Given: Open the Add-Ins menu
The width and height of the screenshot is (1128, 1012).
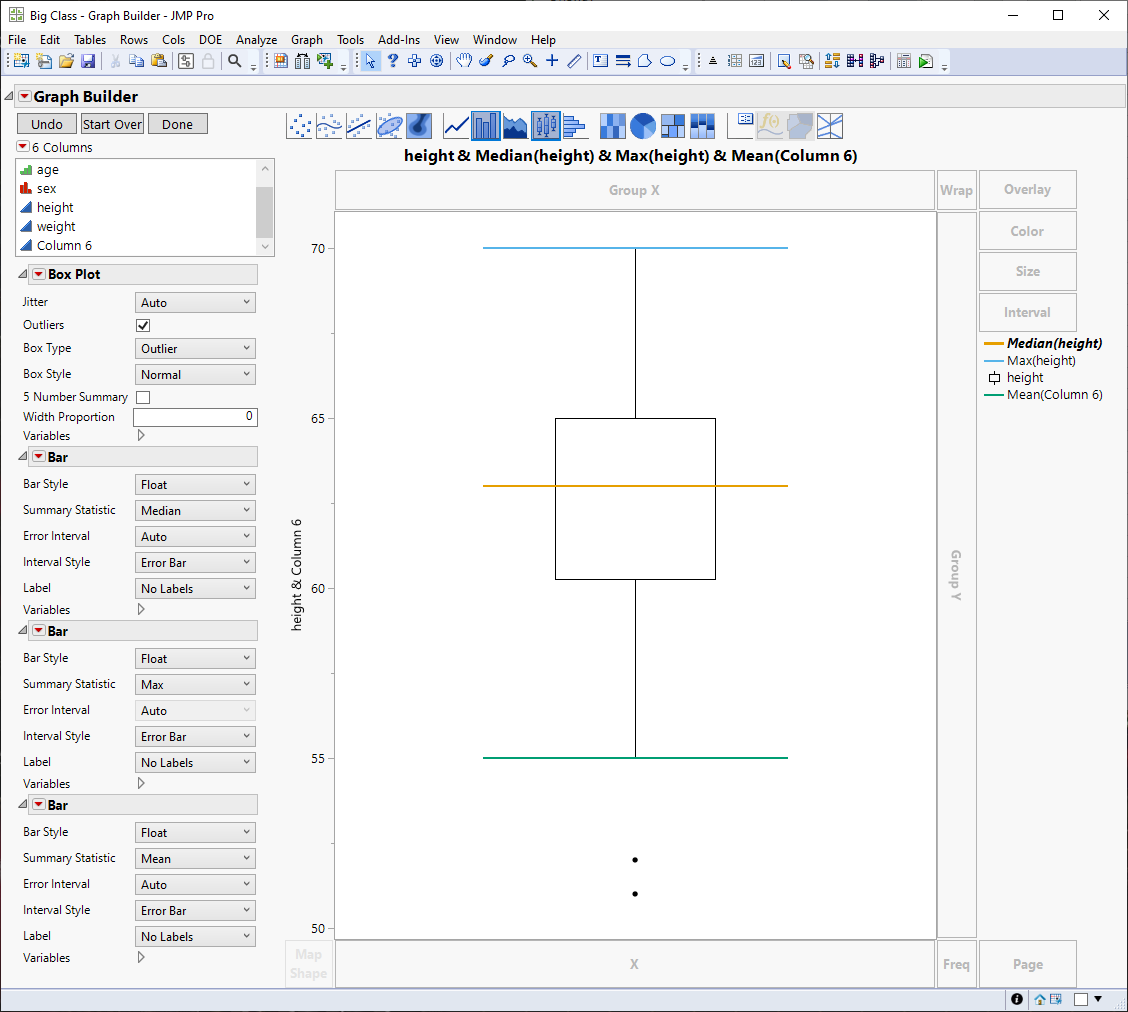Looking at the screenshot, I should click(x=399, y=40).
